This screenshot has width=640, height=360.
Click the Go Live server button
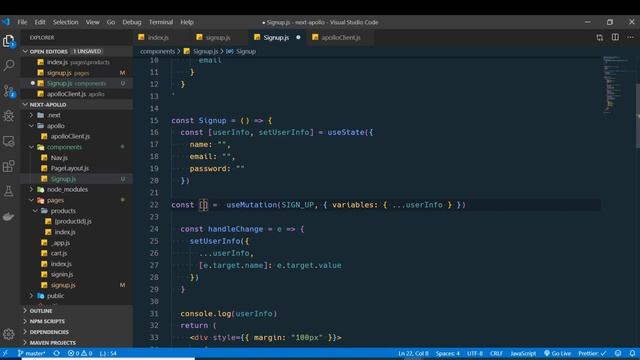tap(557, 353)
